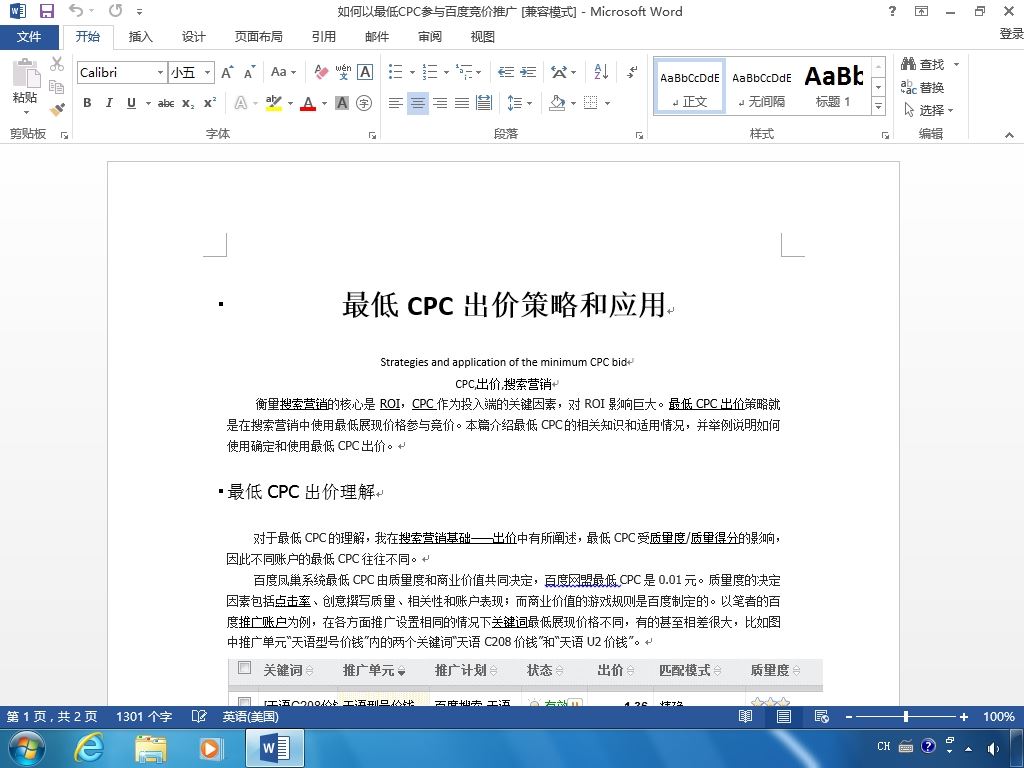Apply red font color
The height and width of the screenshot is (768, 1024).
308,103
